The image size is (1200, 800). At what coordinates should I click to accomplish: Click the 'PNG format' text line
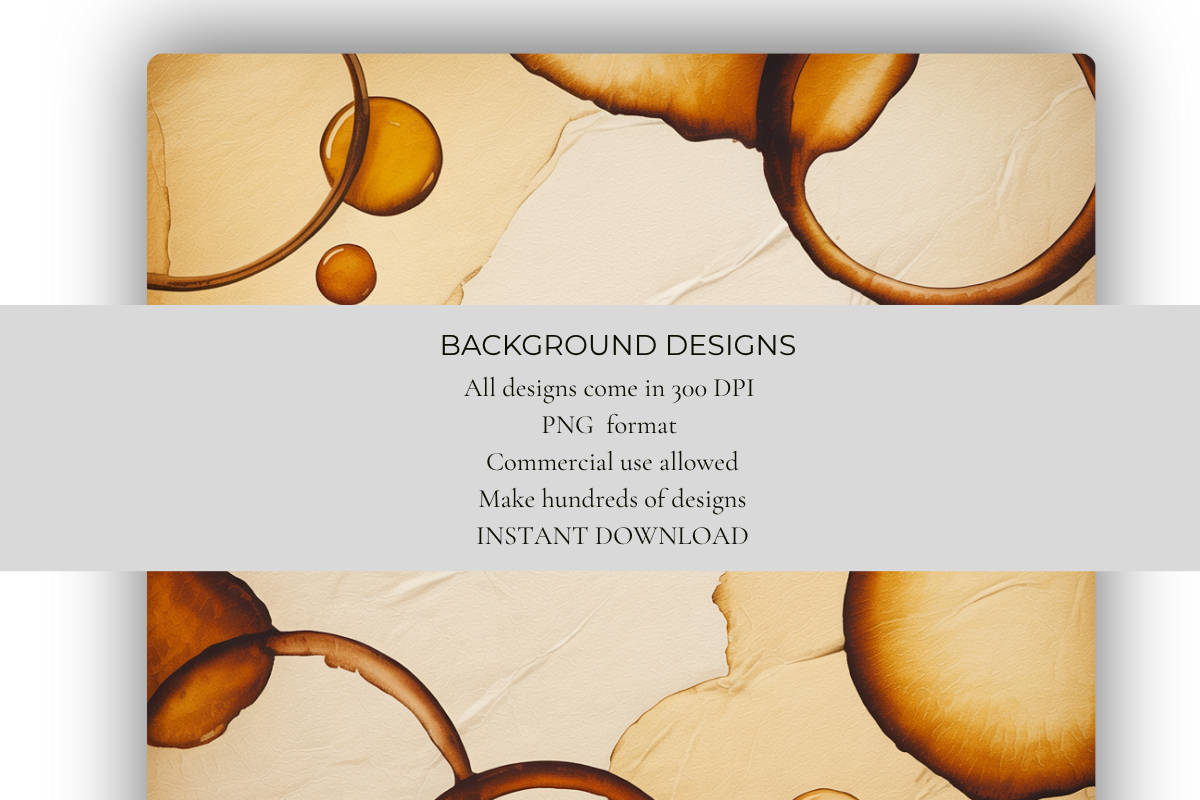point(609,425)
